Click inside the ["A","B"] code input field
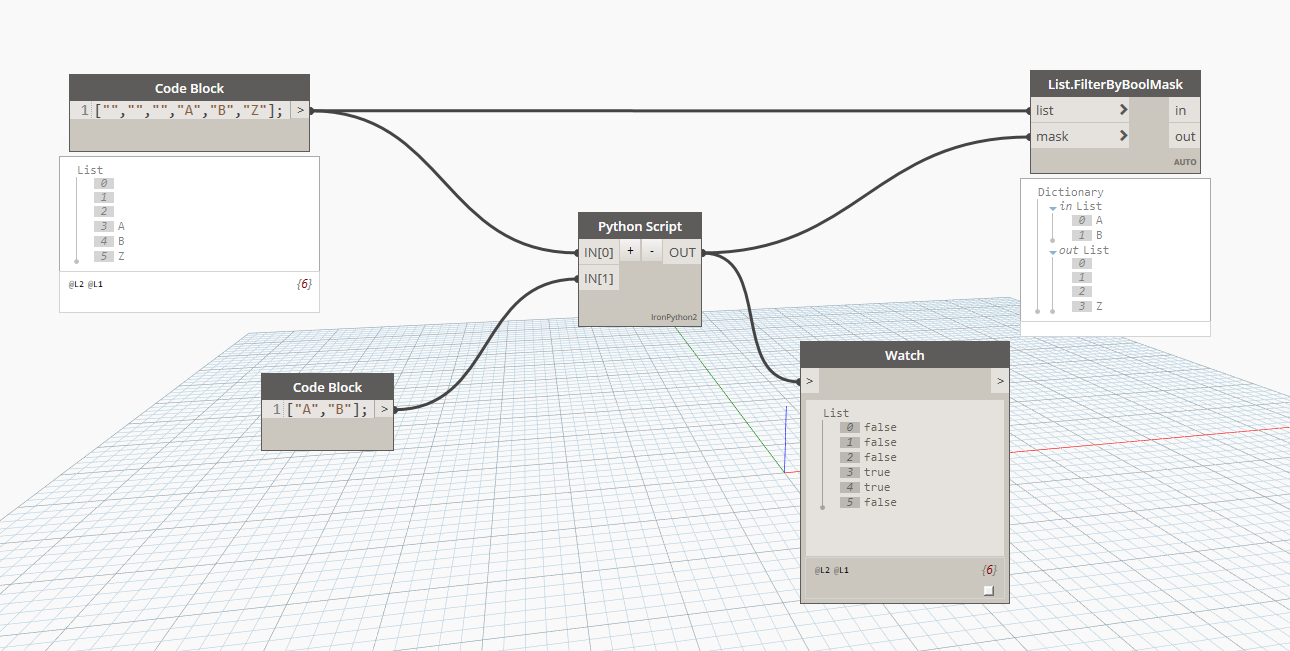1290x651 pixels. (x=330, y=409)
